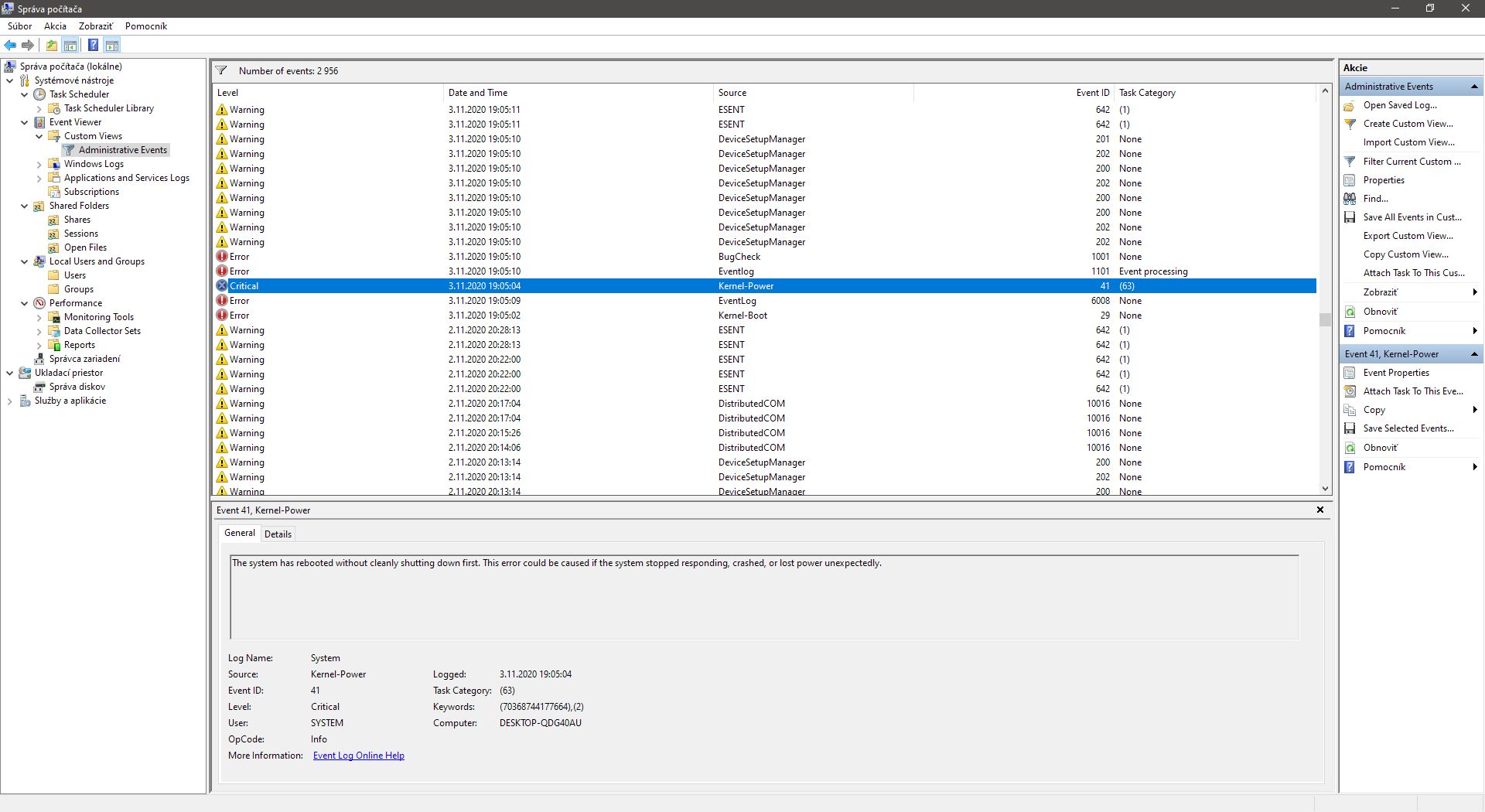1485x812 pixels.
Task: Collapse the Event Viewer tree node
Action: pyautogui.click(x=25, y=122)
